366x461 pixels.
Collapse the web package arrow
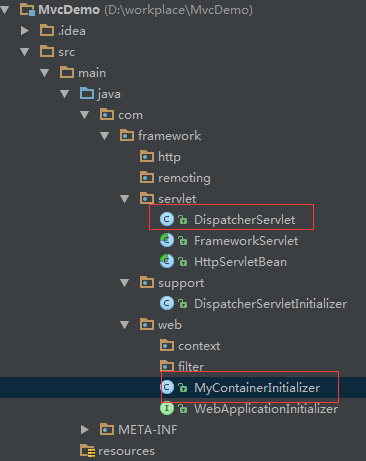coord(125,325)
